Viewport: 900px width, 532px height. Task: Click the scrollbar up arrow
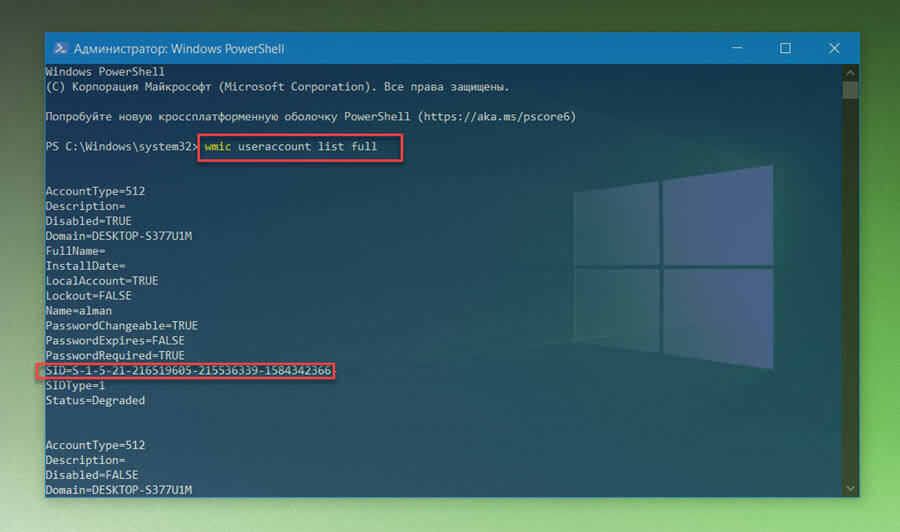(850, 73)
